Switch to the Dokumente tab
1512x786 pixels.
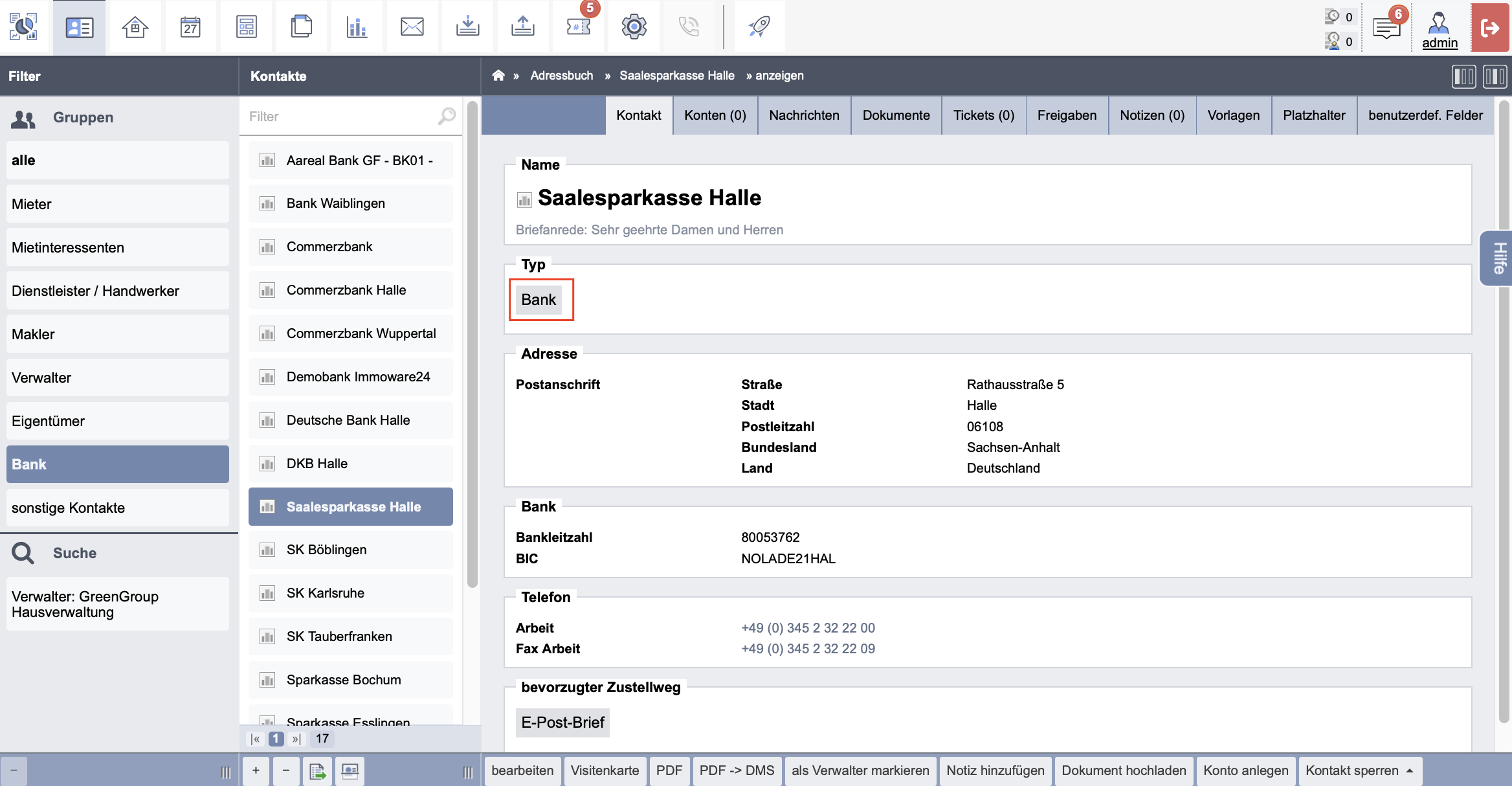[896, 115]
